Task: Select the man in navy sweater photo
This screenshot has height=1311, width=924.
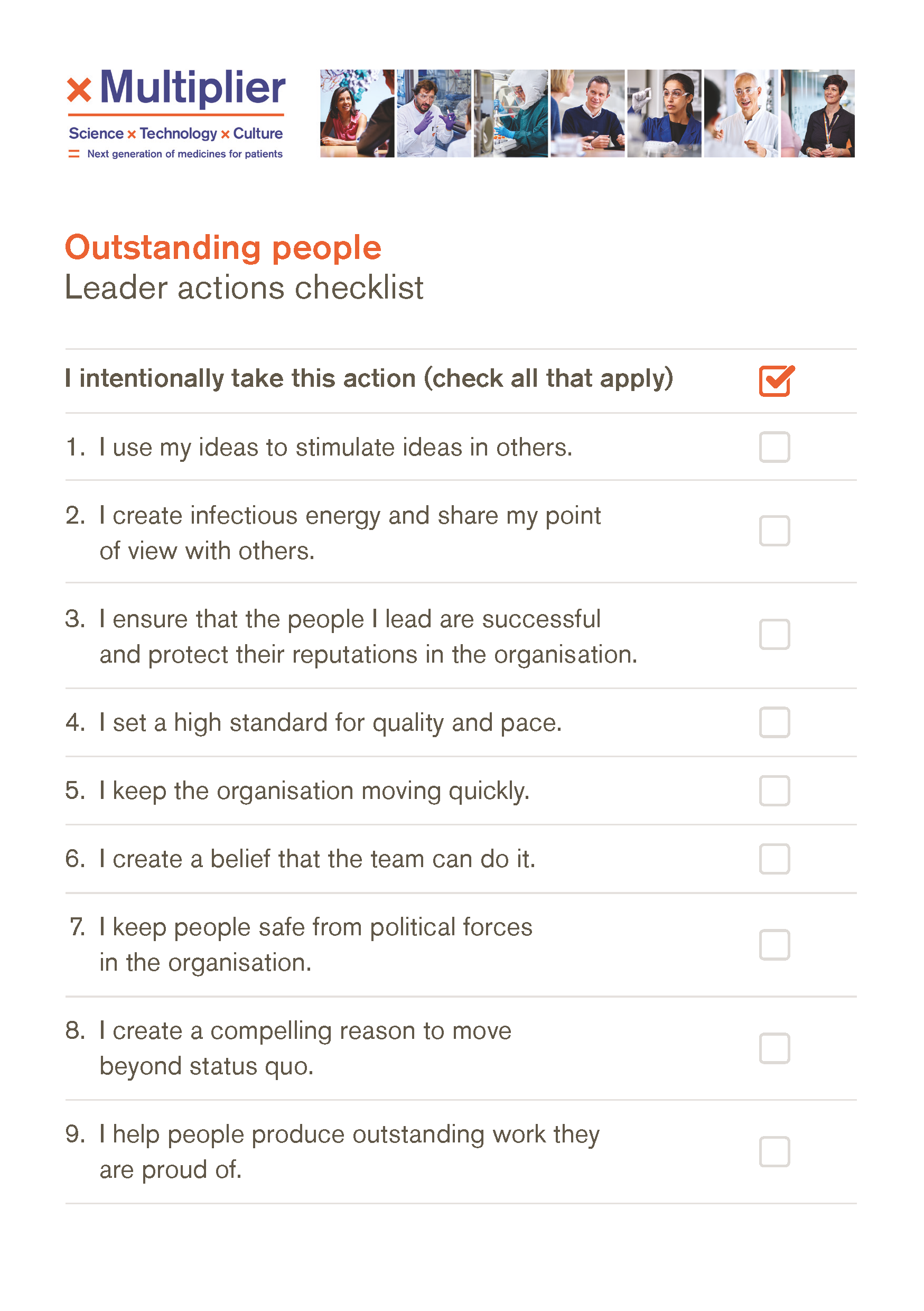Action: coord(587,113)
